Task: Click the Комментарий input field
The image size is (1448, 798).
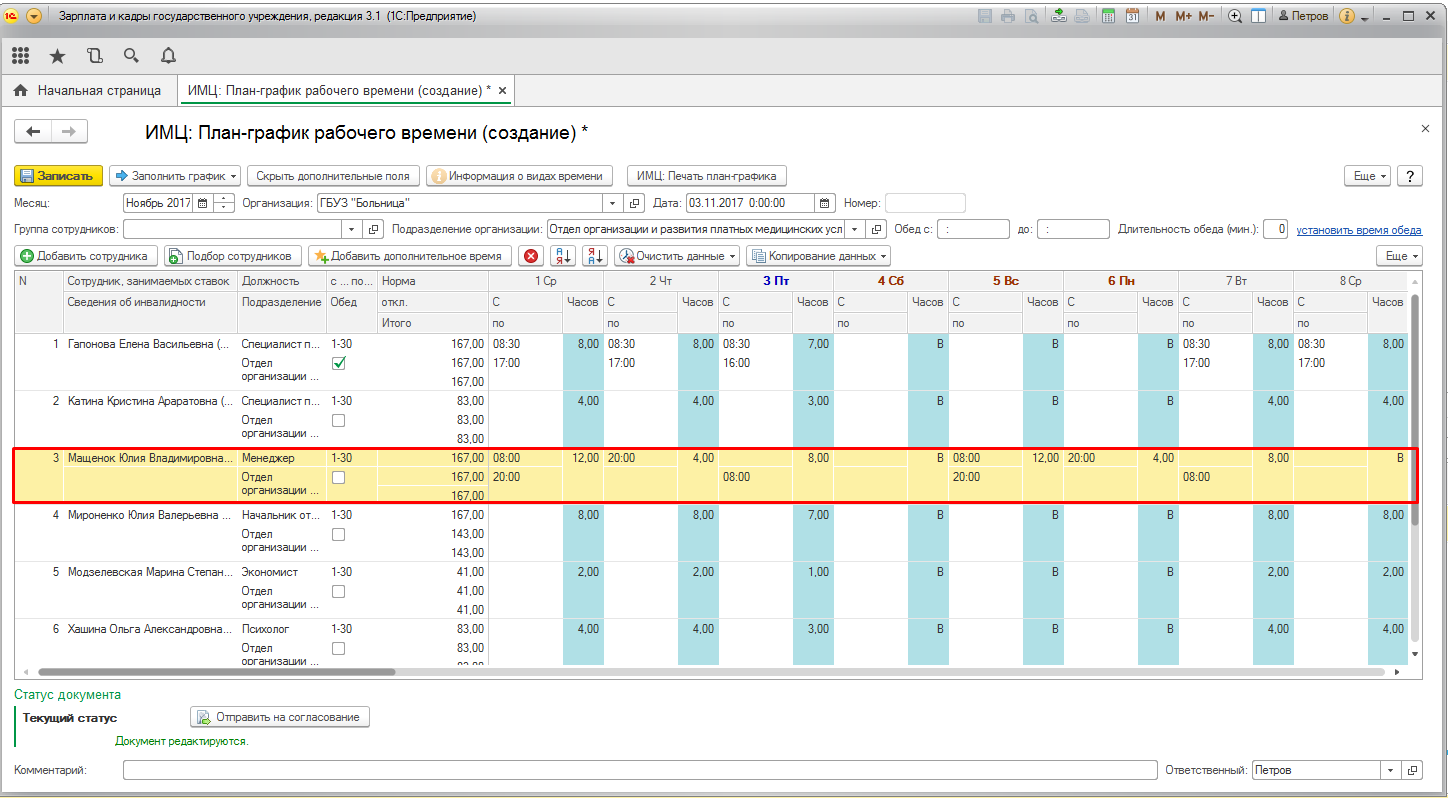Action: coord(639,770)
